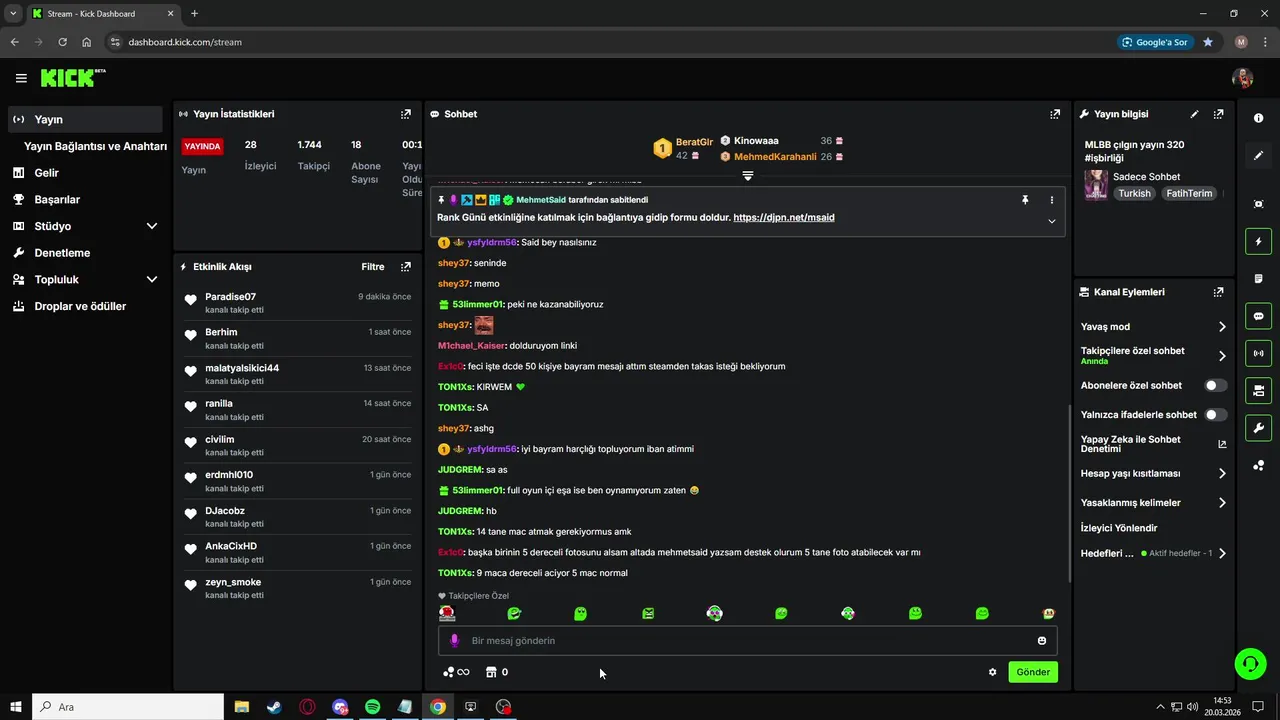Screen dimensions: 1280x720
Task: Open the djpn.net/msaid link in pinned message
Action: (783, 217)
